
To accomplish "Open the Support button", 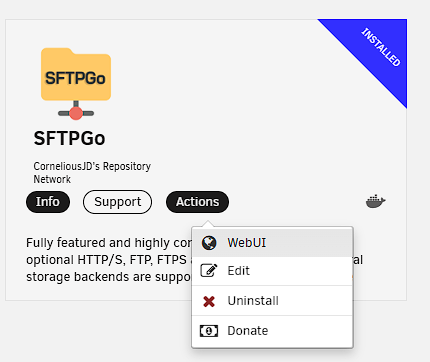I will coord(117,202).
